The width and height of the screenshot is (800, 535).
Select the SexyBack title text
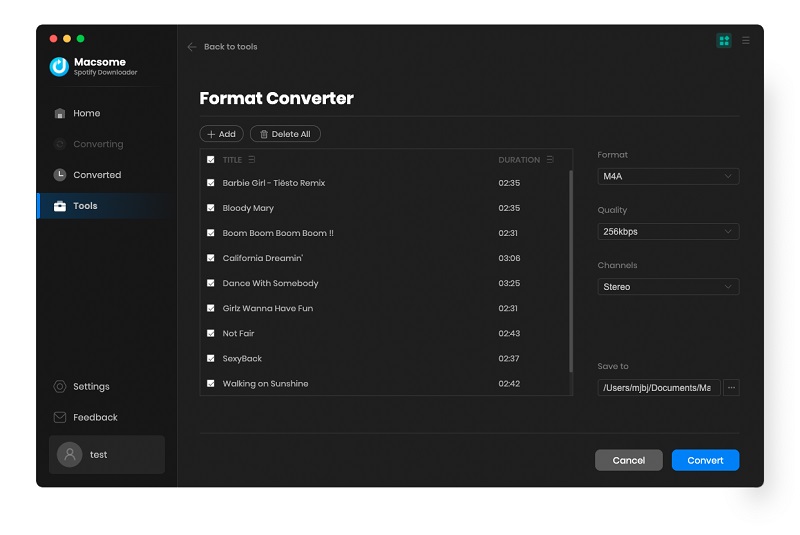point(242,359)
